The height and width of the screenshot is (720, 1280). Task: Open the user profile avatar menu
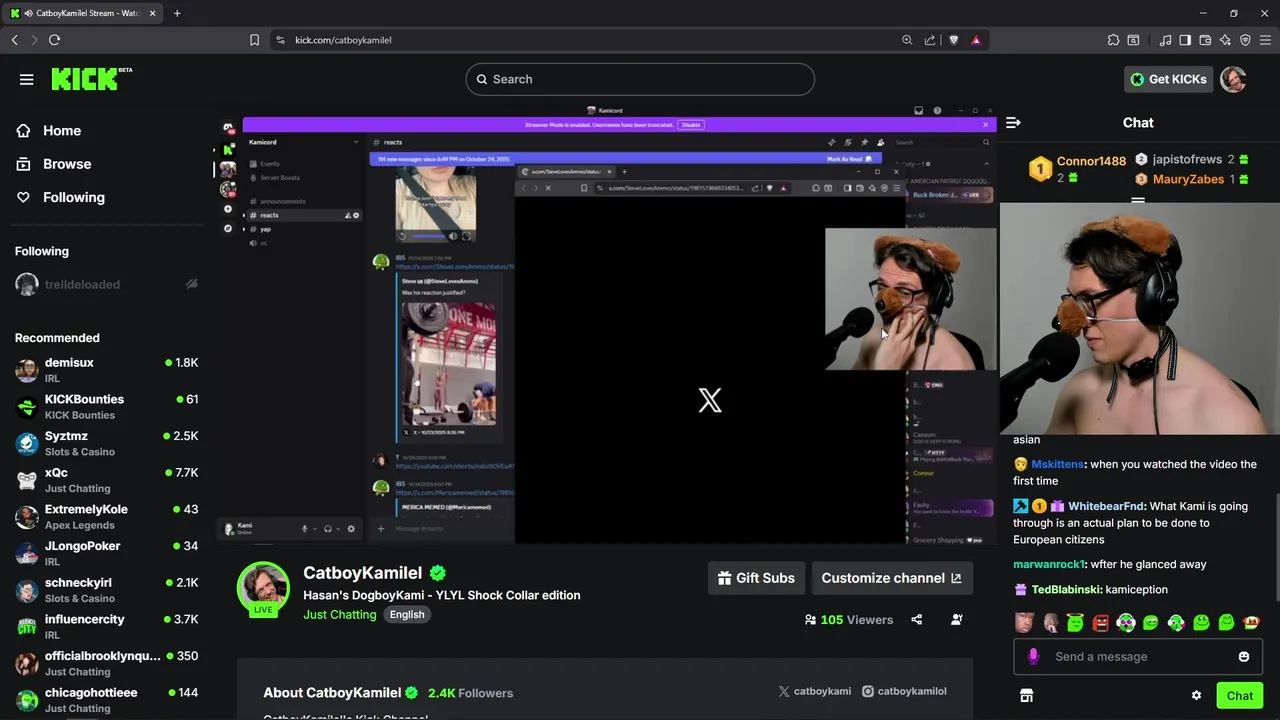click(1233, 79)
